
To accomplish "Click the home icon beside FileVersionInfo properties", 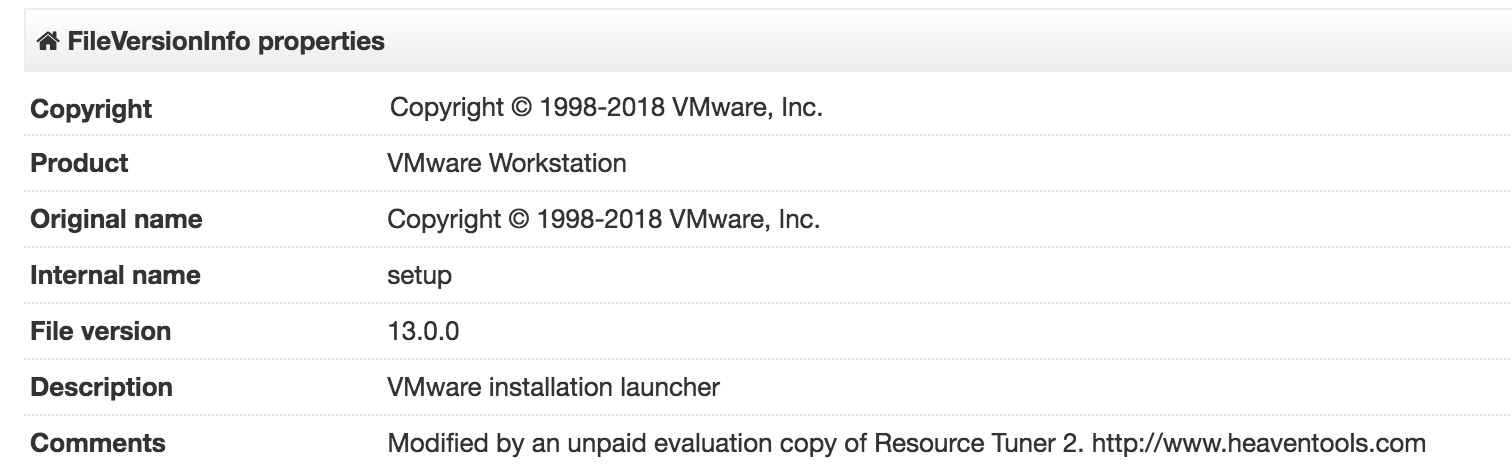I will (x=47, y=42).
